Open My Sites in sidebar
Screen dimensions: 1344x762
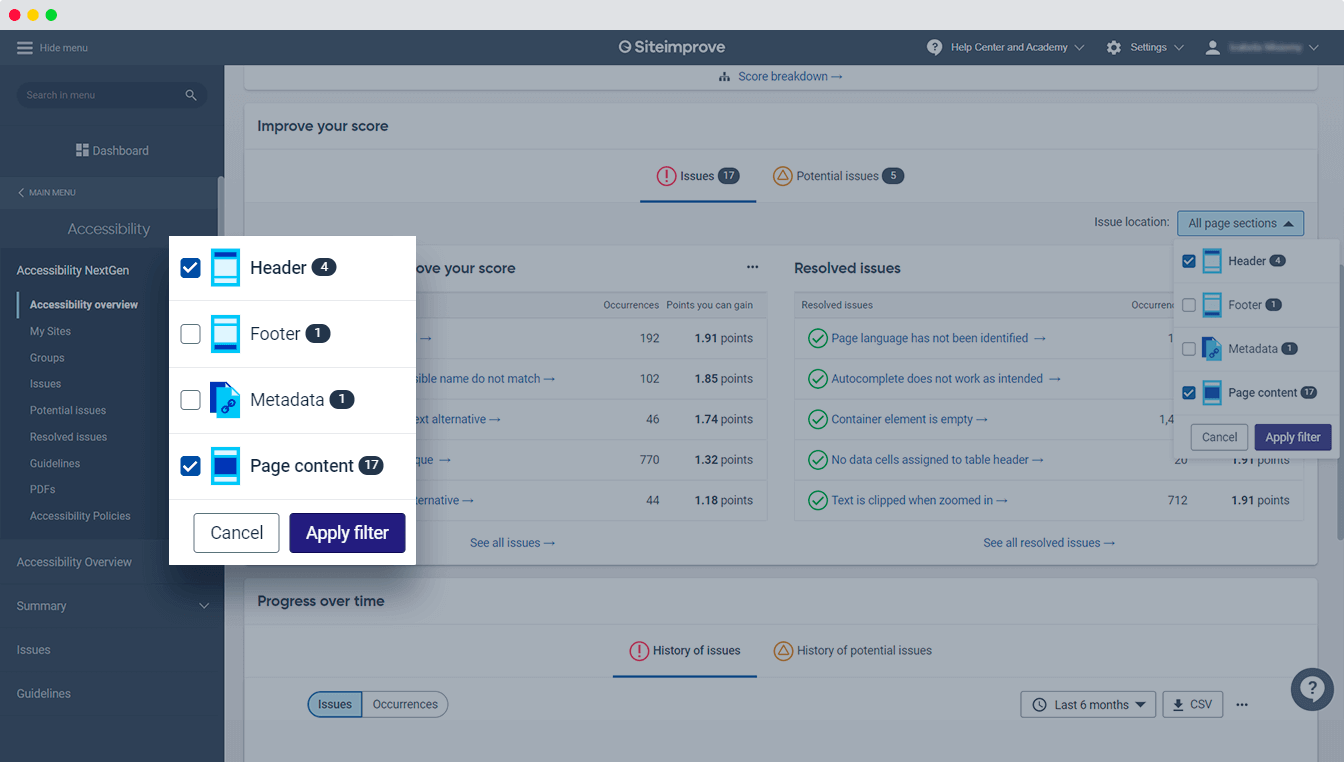pyautogui.click(x=50, y=331)
